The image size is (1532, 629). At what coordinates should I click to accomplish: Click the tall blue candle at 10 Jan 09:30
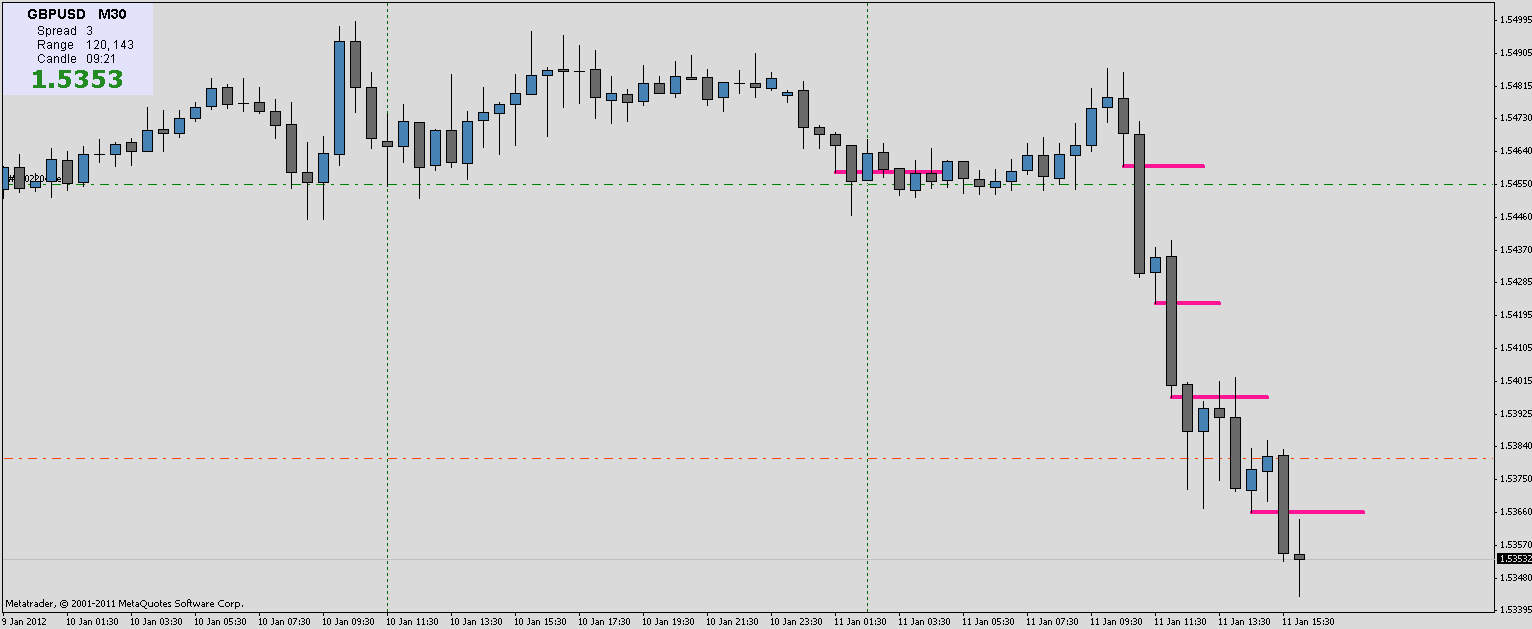point(339,97)
